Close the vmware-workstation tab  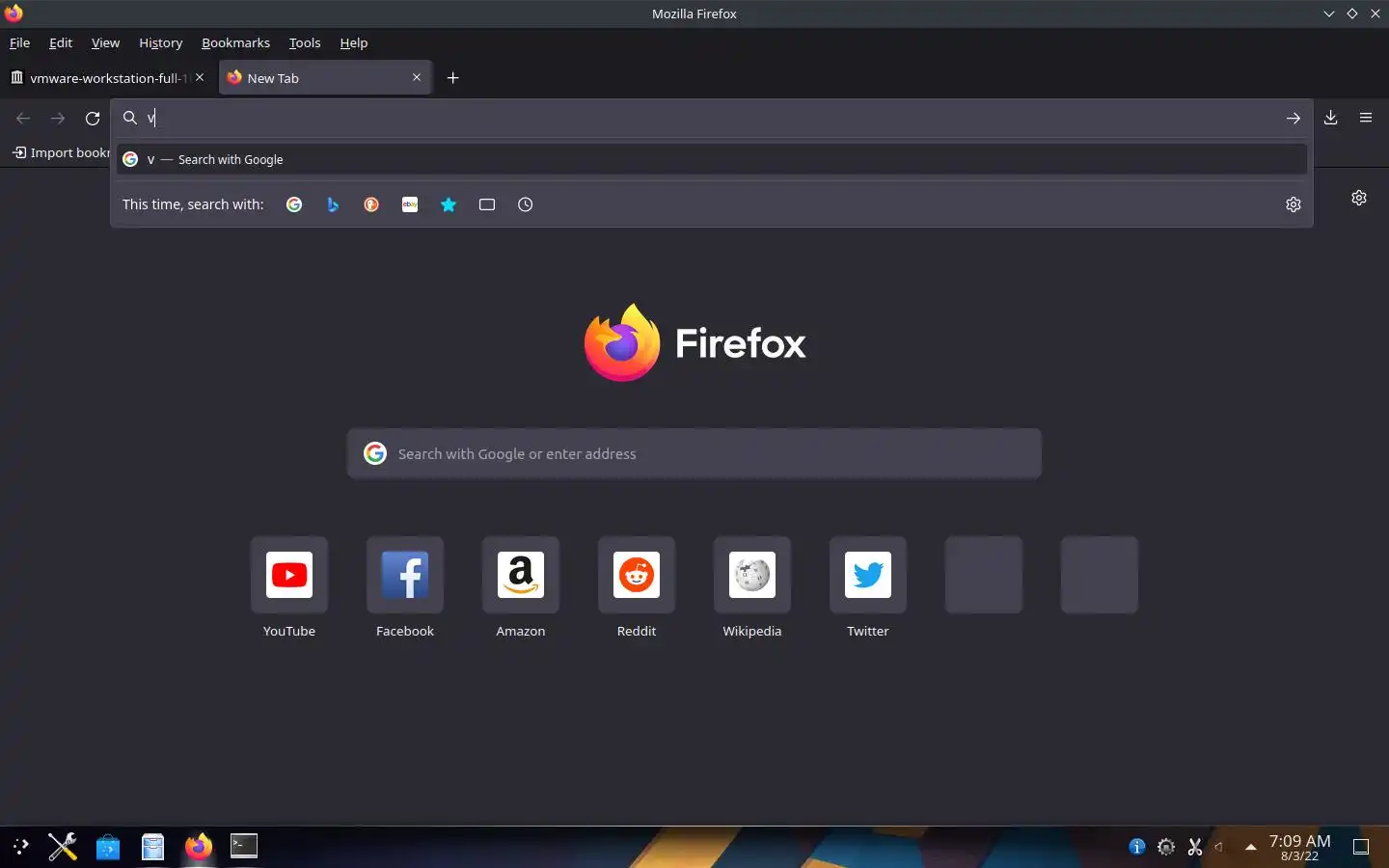click(x=200, y=77)
